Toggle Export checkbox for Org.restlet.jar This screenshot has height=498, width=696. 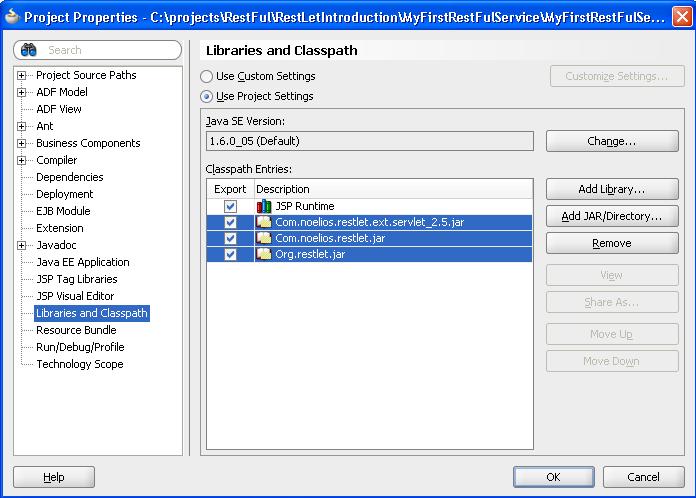231,254
